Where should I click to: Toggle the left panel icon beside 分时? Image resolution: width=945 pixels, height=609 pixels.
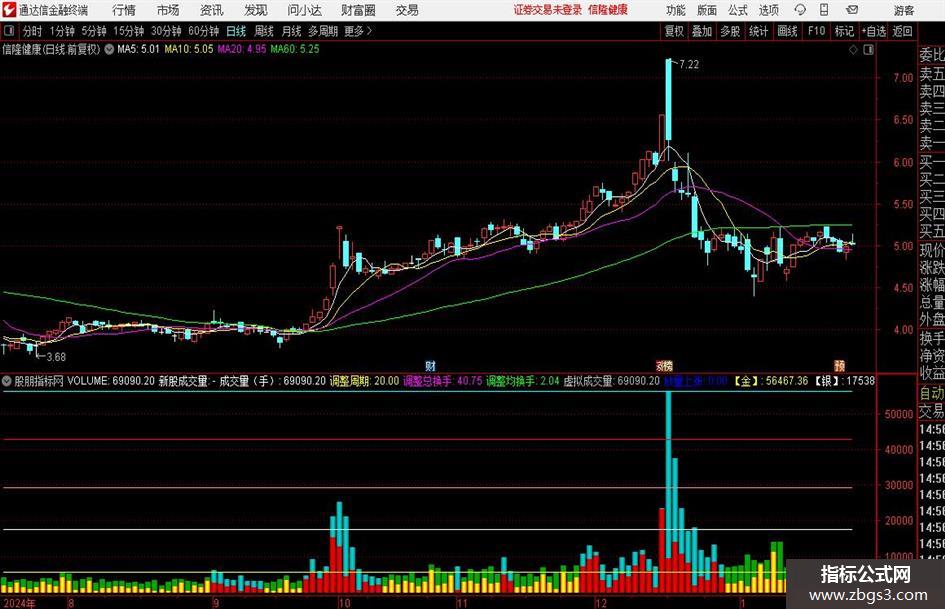pyautogui.click(x=9, y=31)
